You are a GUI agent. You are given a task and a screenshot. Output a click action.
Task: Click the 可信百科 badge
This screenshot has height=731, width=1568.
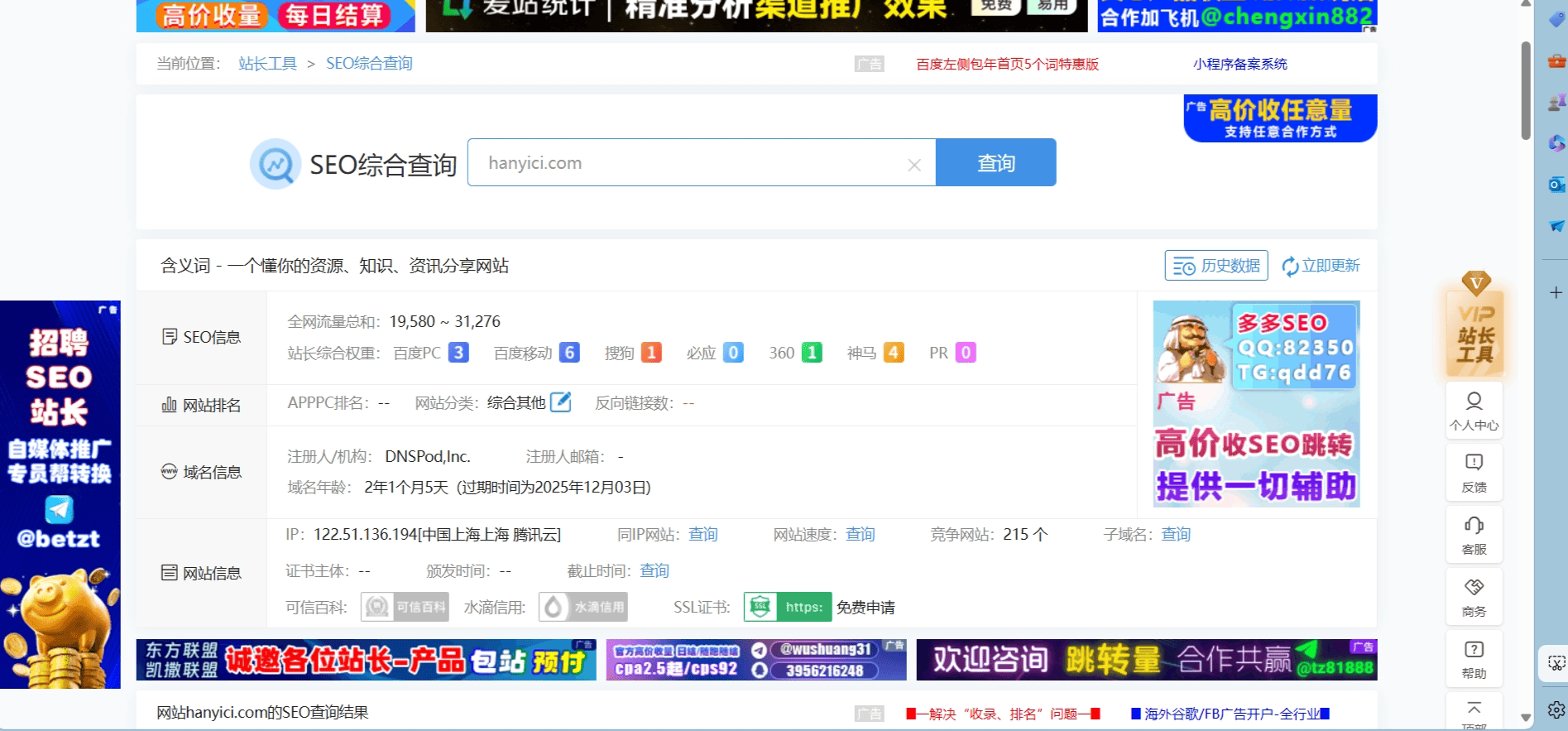pyautogui.click(x=405, y=607)
